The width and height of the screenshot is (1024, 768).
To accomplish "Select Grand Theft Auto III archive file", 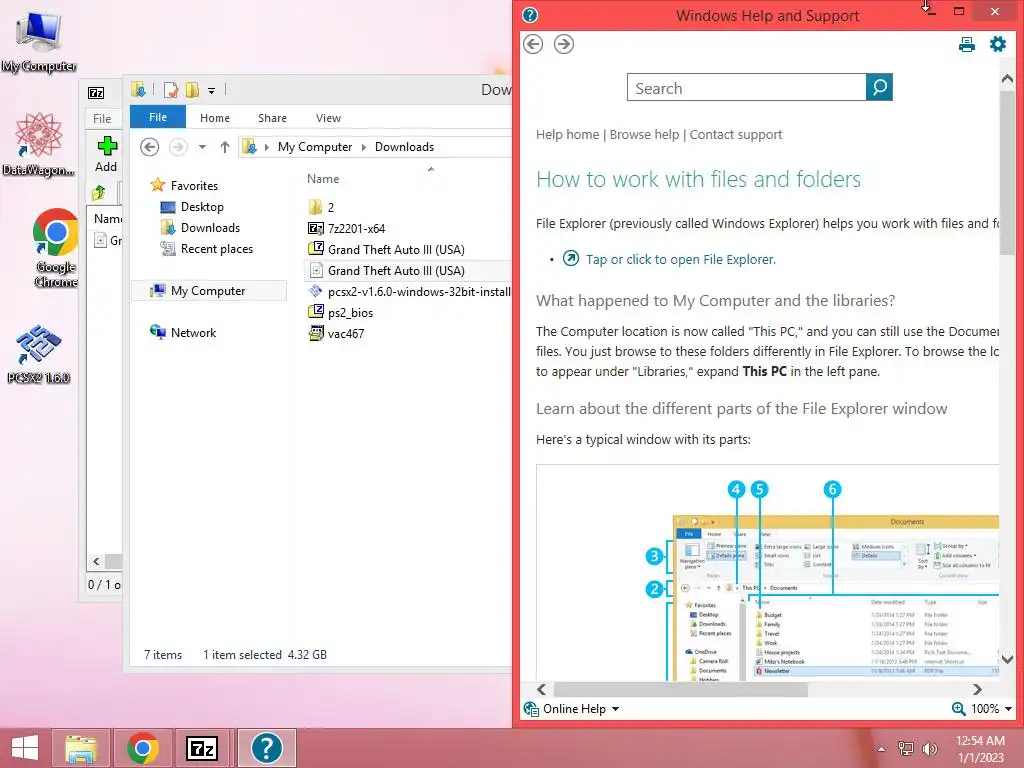I will [396, 249].
